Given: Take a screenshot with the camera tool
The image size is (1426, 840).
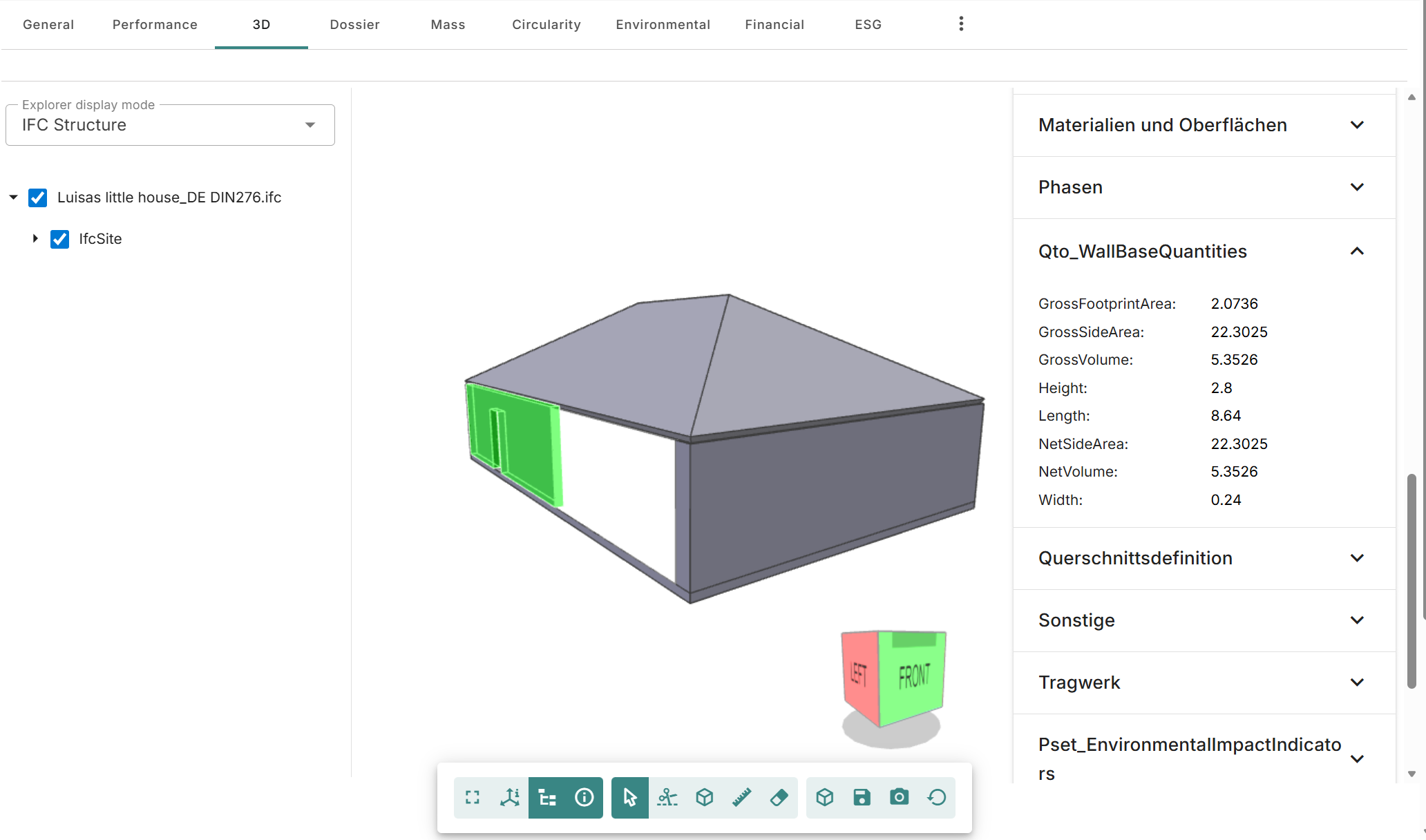Looking at the screenshot, I should [x=898, y=797].
